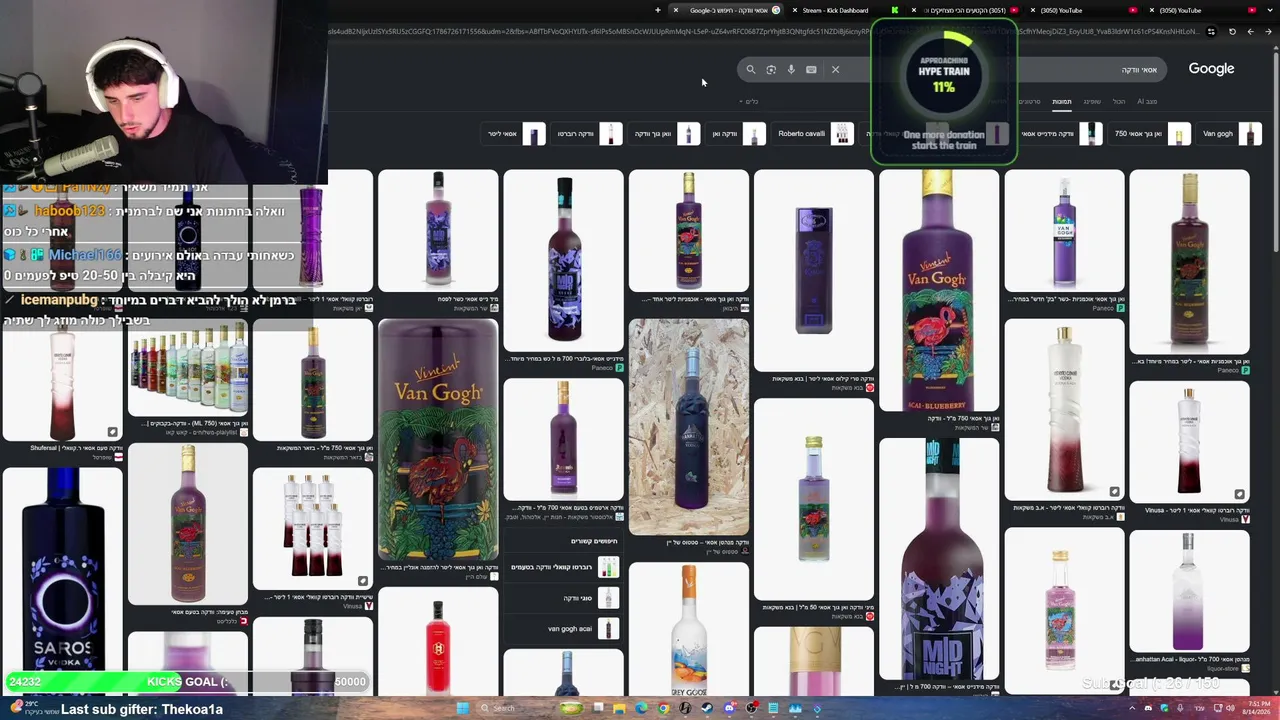Click the magnifier search icon in Google search box
This screenshot has width=1280, height=720.
750,70
